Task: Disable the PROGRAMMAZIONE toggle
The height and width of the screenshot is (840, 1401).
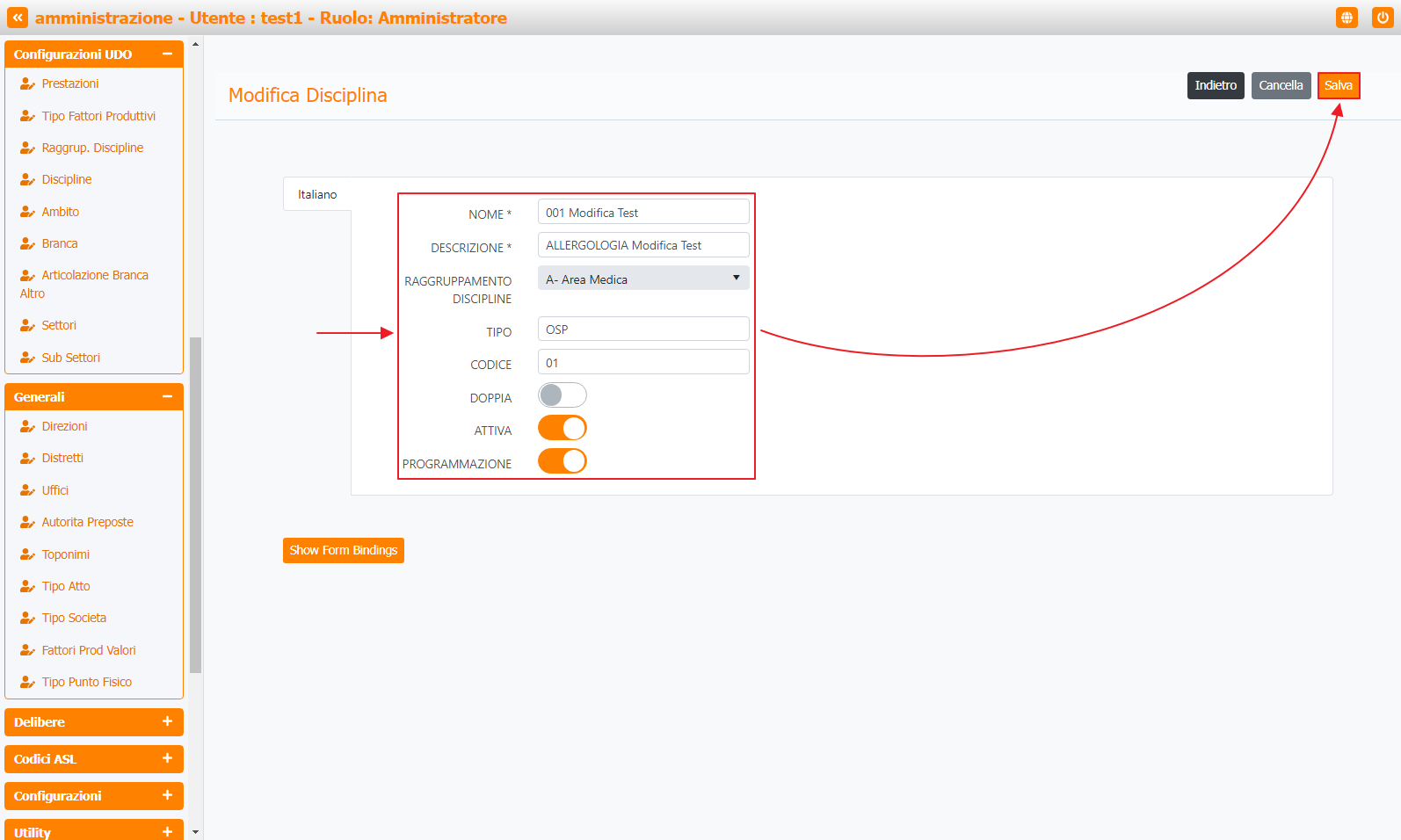Action: click(562, 461)
